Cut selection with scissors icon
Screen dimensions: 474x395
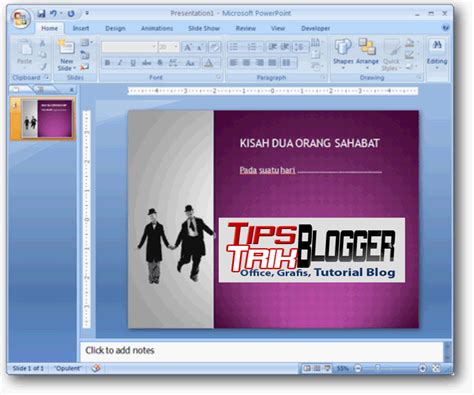point(42,43)
